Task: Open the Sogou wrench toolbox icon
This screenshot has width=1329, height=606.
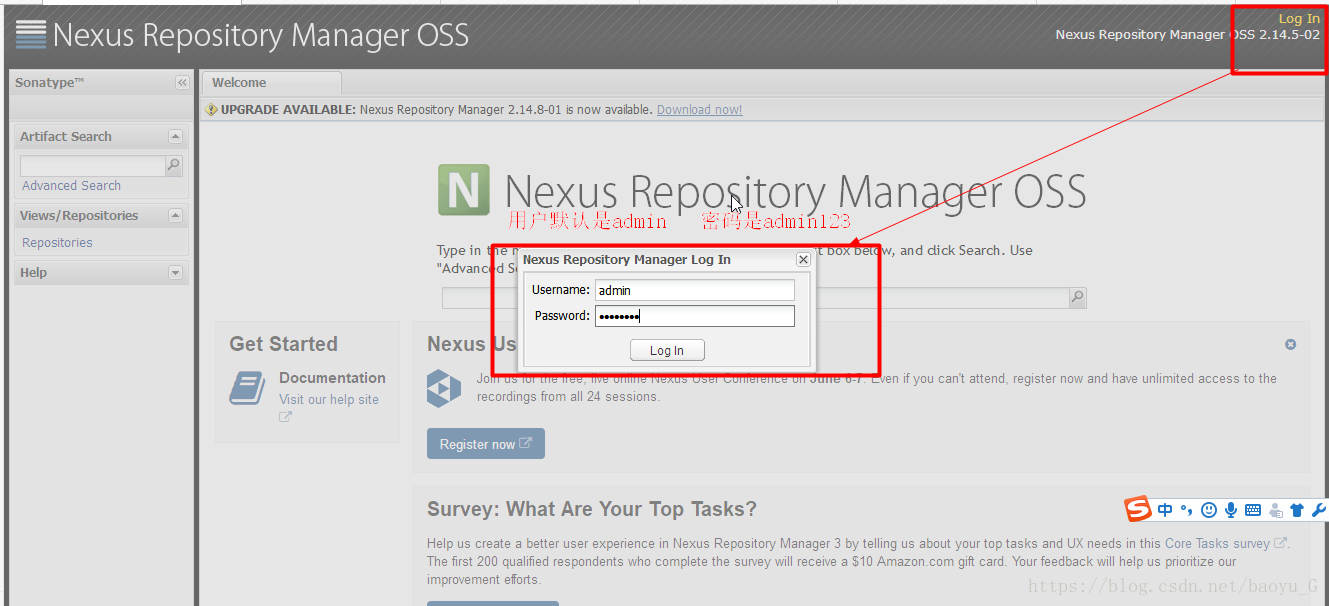Action: (x=1319, y=510)
